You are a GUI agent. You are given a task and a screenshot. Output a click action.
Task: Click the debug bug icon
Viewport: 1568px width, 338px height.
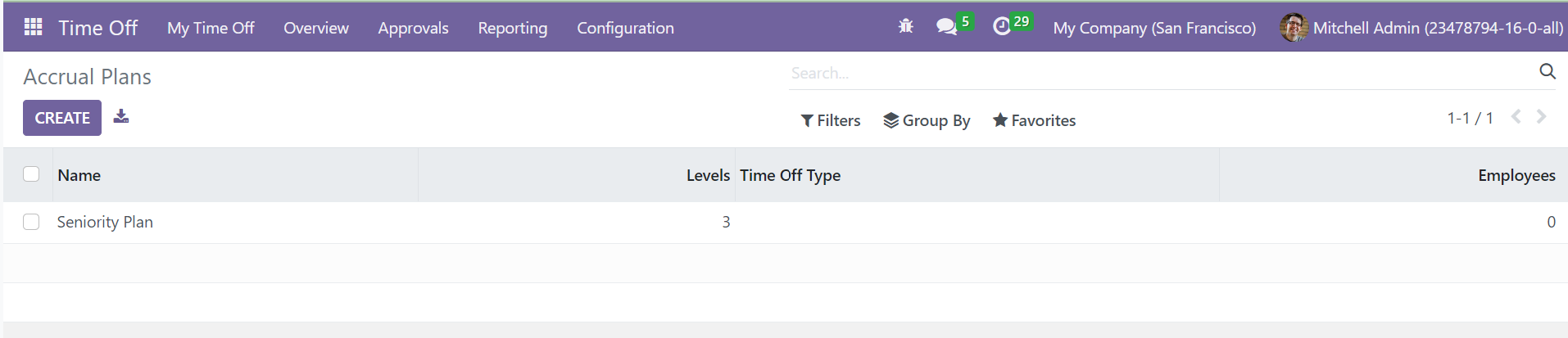coord(905,26)
